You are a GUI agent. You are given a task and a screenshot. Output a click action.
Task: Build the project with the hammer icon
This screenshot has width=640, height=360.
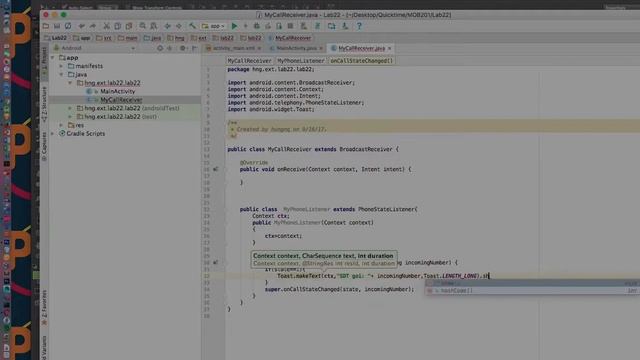coord(192,26)
